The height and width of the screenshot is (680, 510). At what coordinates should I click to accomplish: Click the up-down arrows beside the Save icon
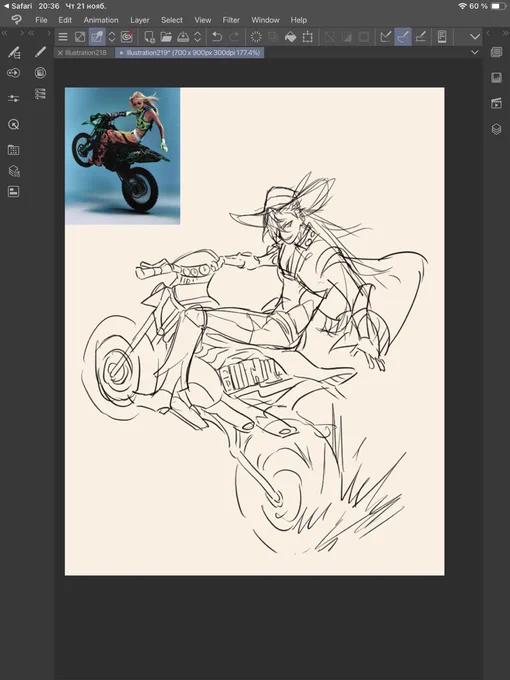(x=197, y=37)
